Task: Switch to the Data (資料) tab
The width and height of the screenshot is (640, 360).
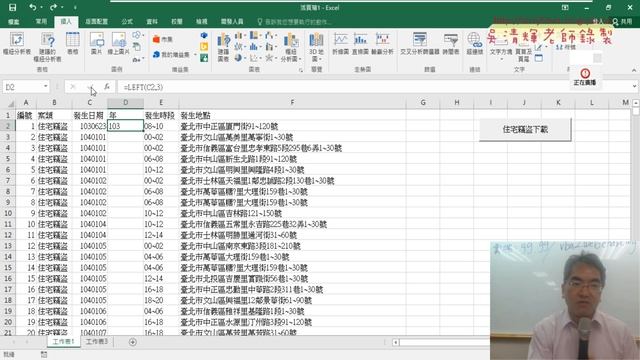Action: pyautogui.click(x=152, y=21)
